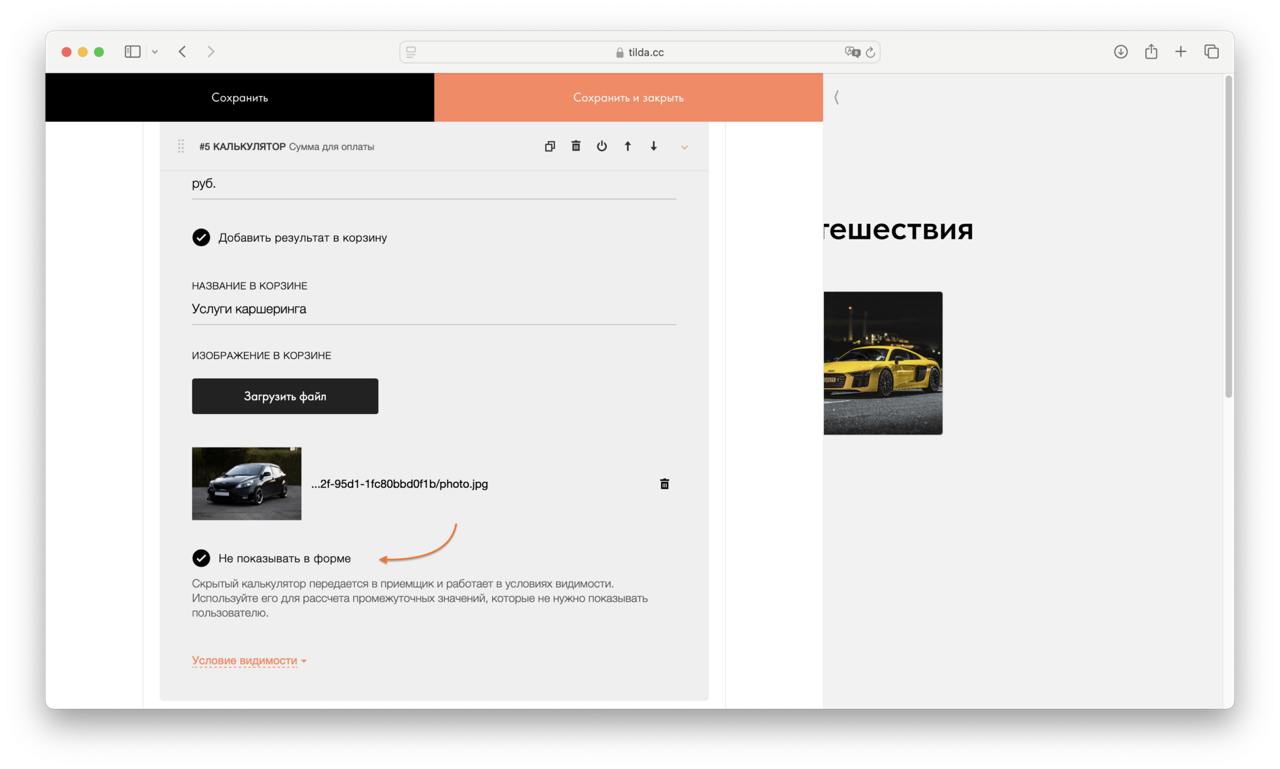Toggle power icon for Калькулятор block
Screen dimensions: 1280x769
coord(601,146)
